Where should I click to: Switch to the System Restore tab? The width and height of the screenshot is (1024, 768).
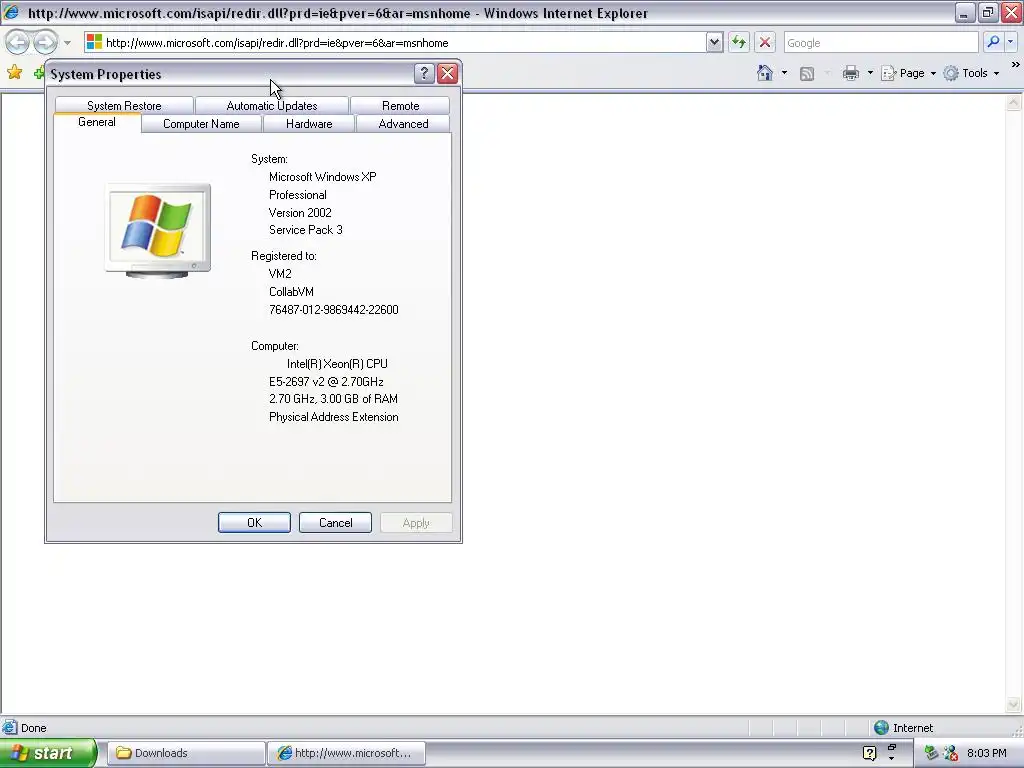124,106
